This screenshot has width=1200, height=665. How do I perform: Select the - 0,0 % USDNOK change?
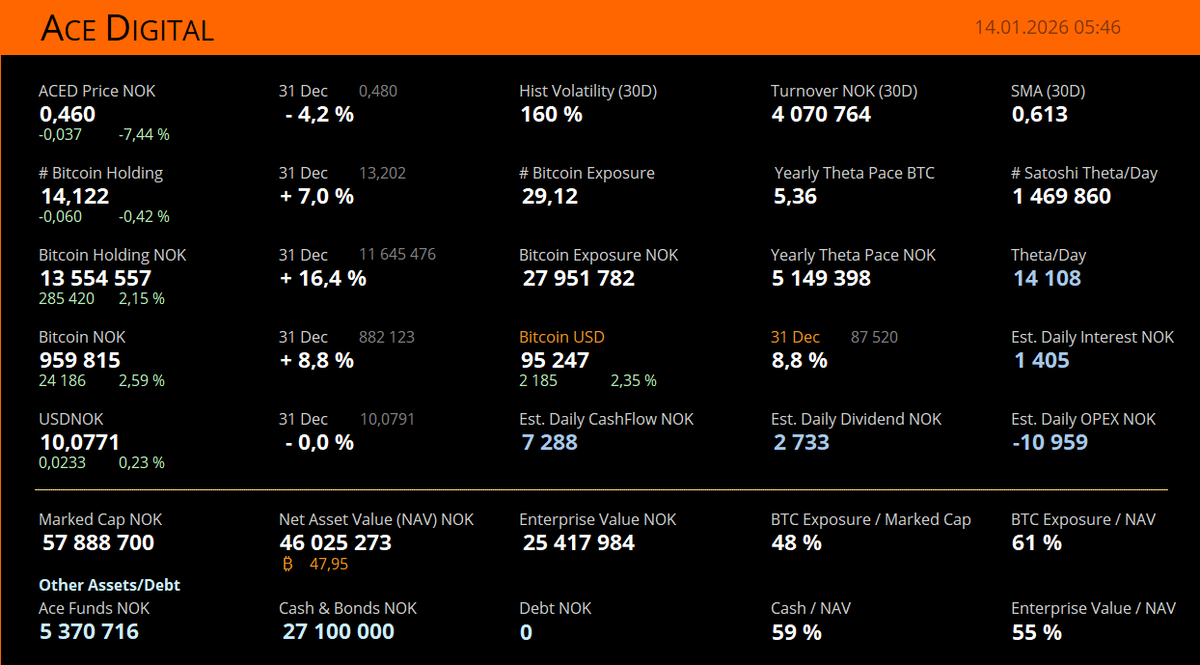pos(319,442)
